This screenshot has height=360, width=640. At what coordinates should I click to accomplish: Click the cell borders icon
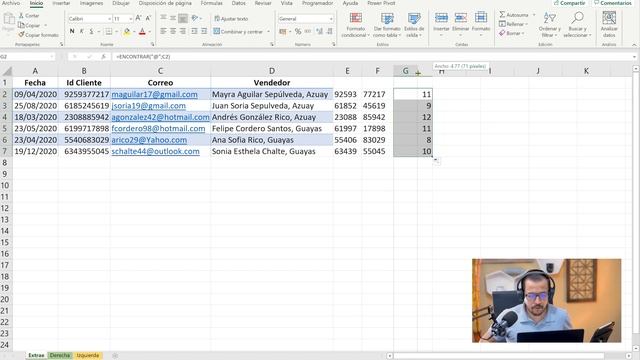[x=109, y=31]
